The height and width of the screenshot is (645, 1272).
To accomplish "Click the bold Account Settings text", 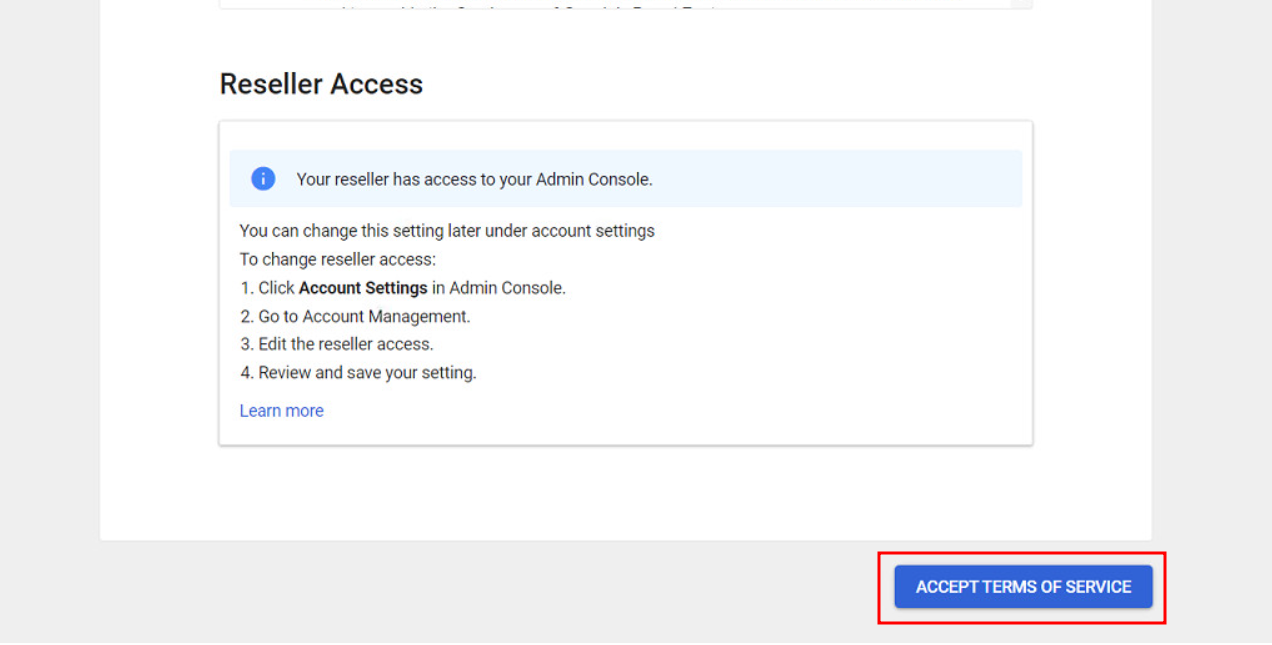I will 363,288.
